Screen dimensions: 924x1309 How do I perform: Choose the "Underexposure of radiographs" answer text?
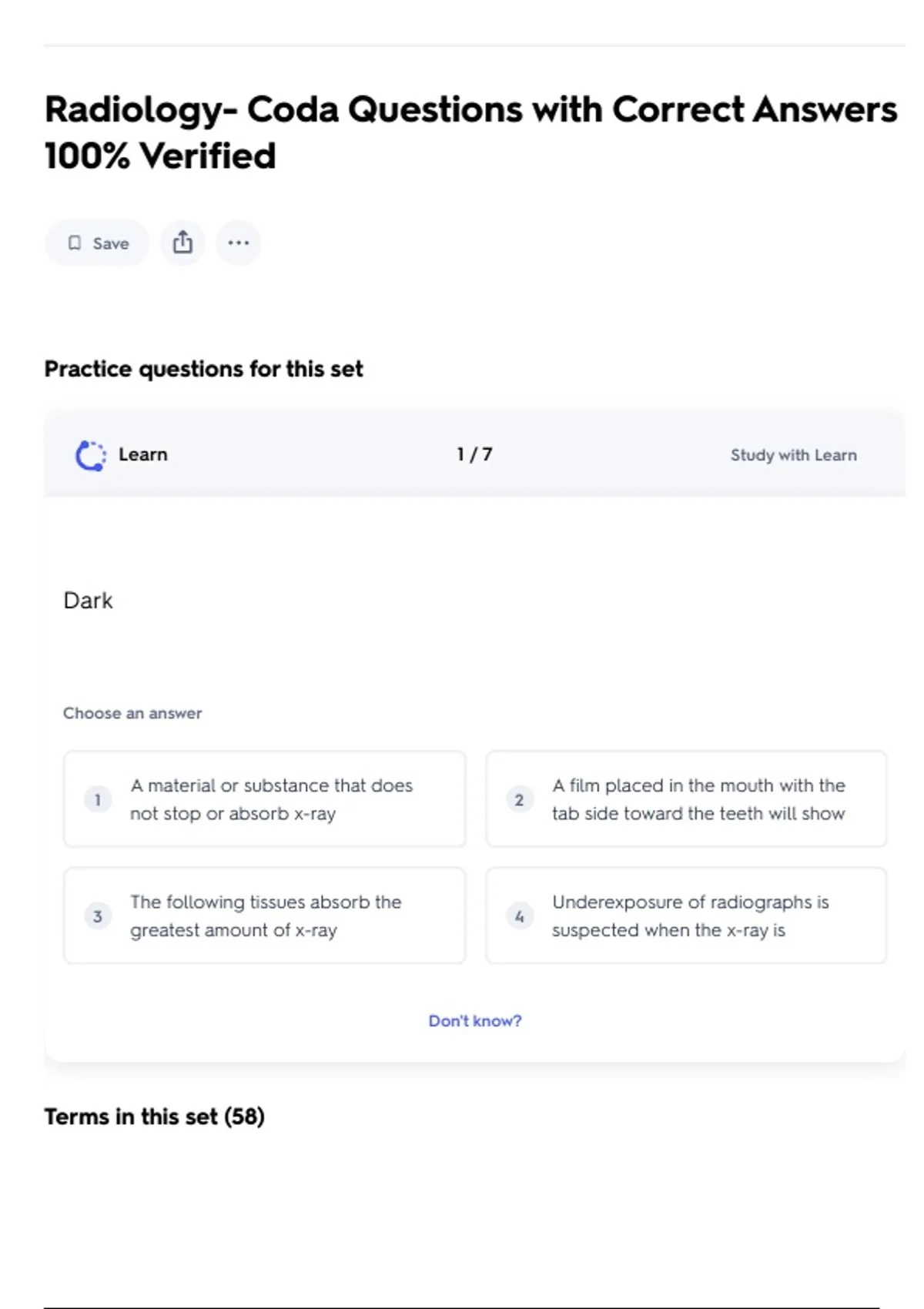[690, 916]
